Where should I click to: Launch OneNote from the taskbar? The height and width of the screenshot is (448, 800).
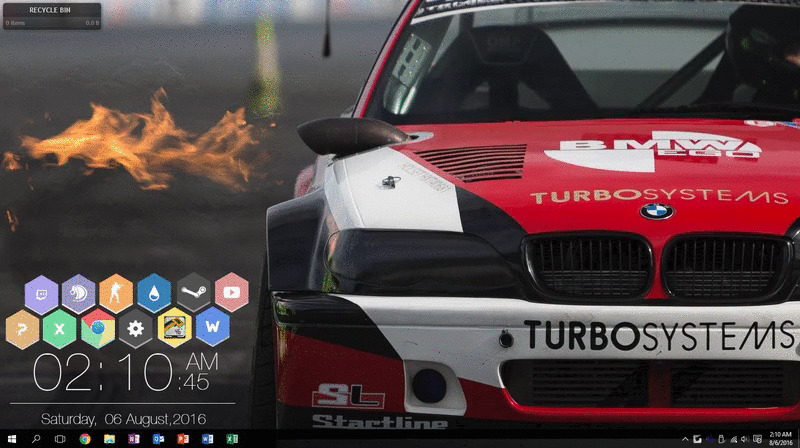(134, 439)
